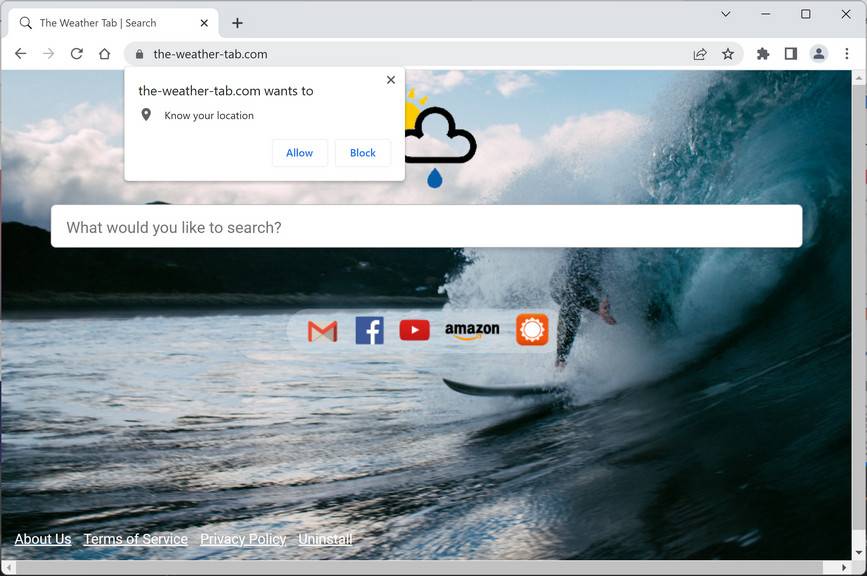Open the tab search chevron
Image resolution: width=867 pixels, height=576 pixels.
point(725,14)
